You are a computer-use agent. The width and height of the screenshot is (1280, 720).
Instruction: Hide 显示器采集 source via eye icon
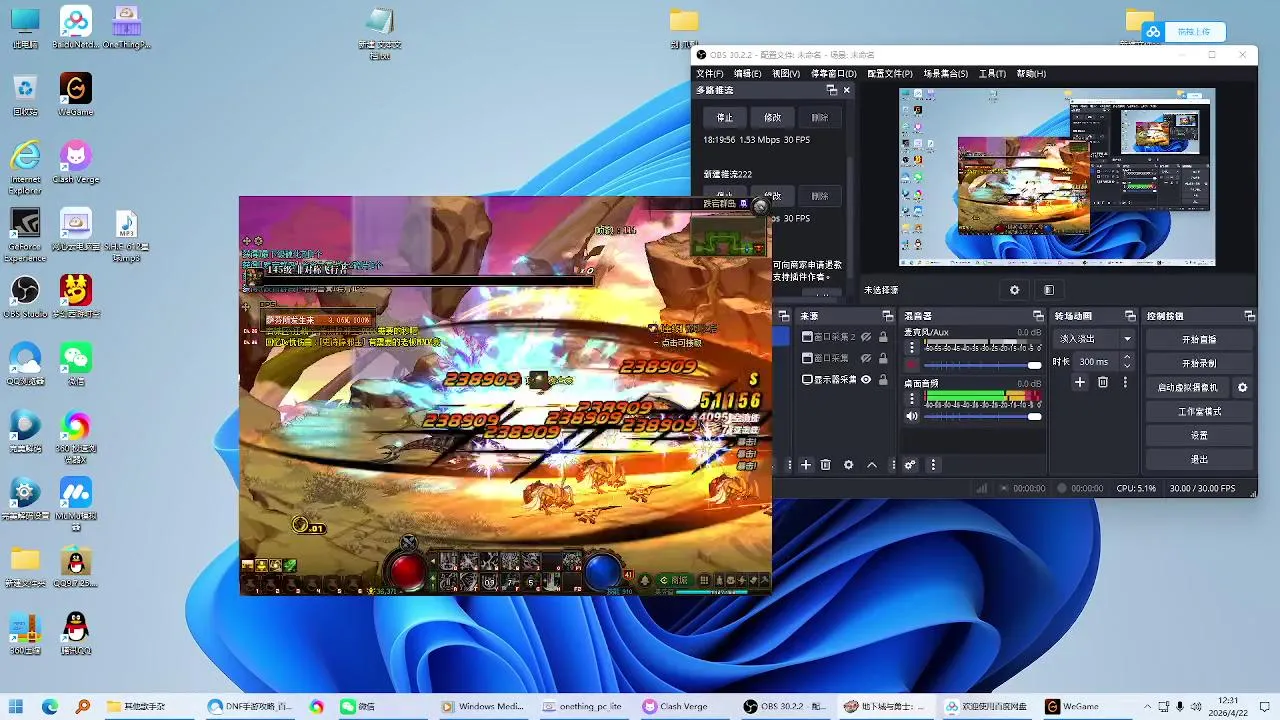[x=866, y=380]
